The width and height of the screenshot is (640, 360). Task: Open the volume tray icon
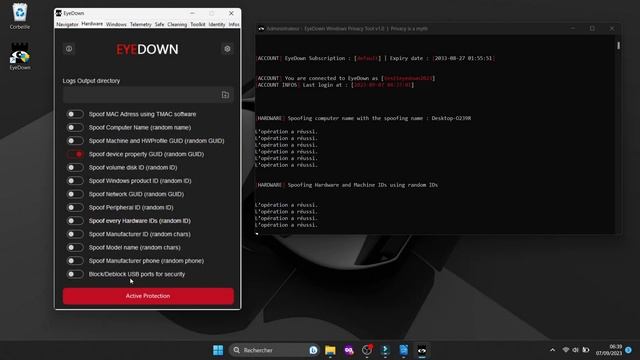point(576,350)
